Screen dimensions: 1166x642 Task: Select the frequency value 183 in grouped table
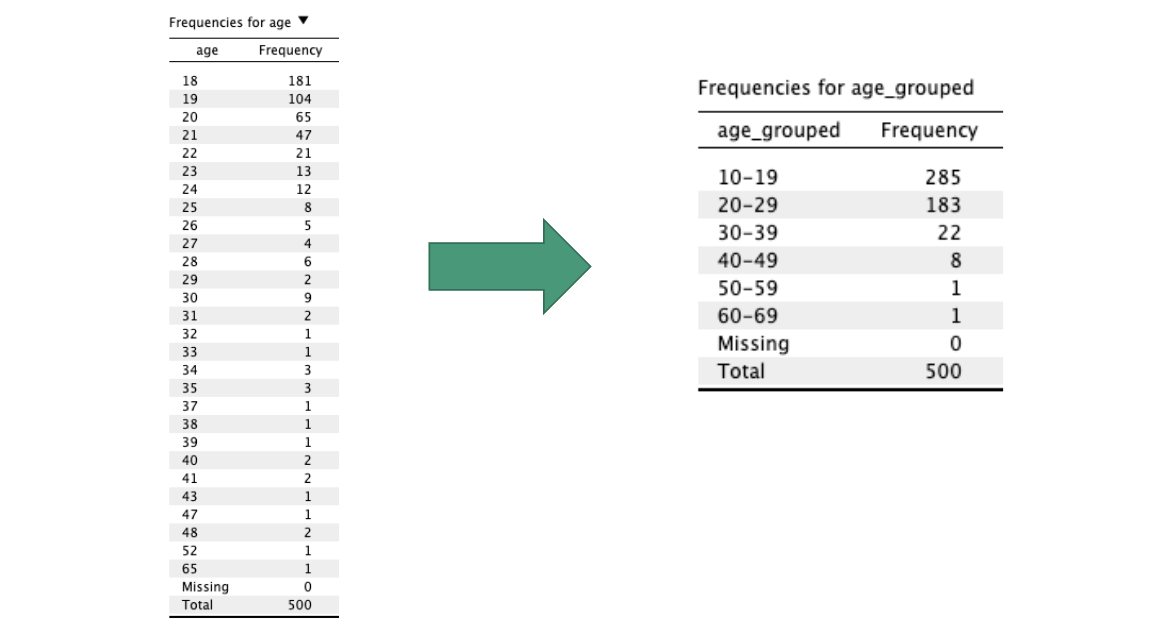pos(942,205)
